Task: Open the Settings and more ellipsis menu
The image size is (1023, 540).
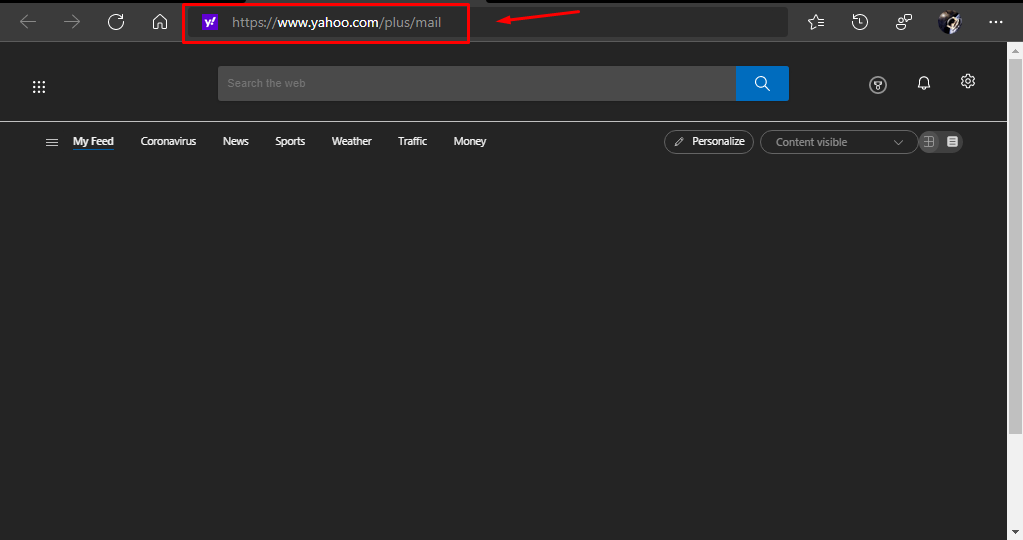Action: (996, 22)
